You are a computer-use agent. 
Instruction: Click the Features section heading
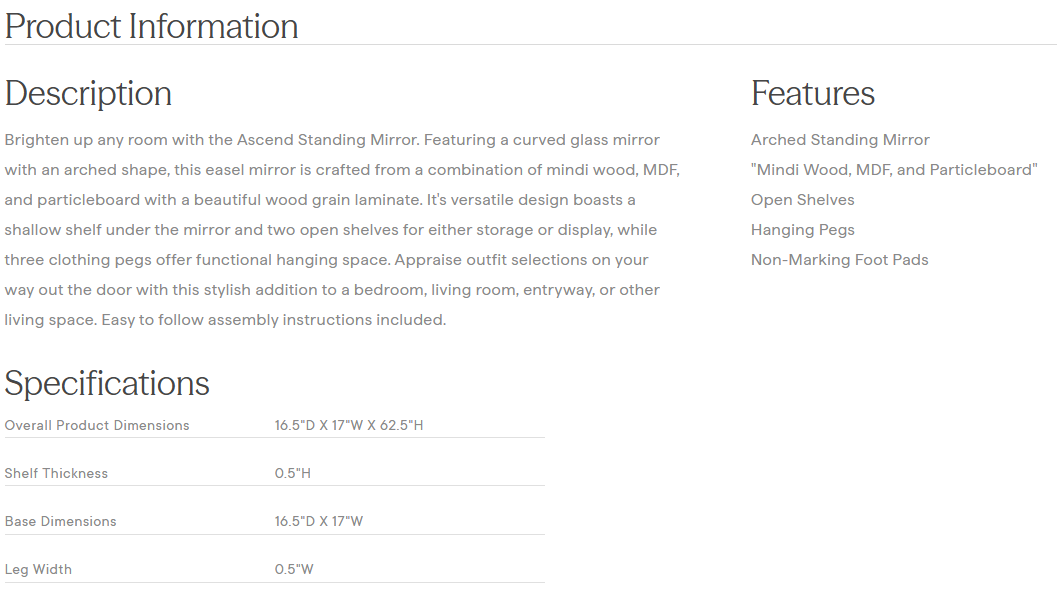click(x=813, y=93)
